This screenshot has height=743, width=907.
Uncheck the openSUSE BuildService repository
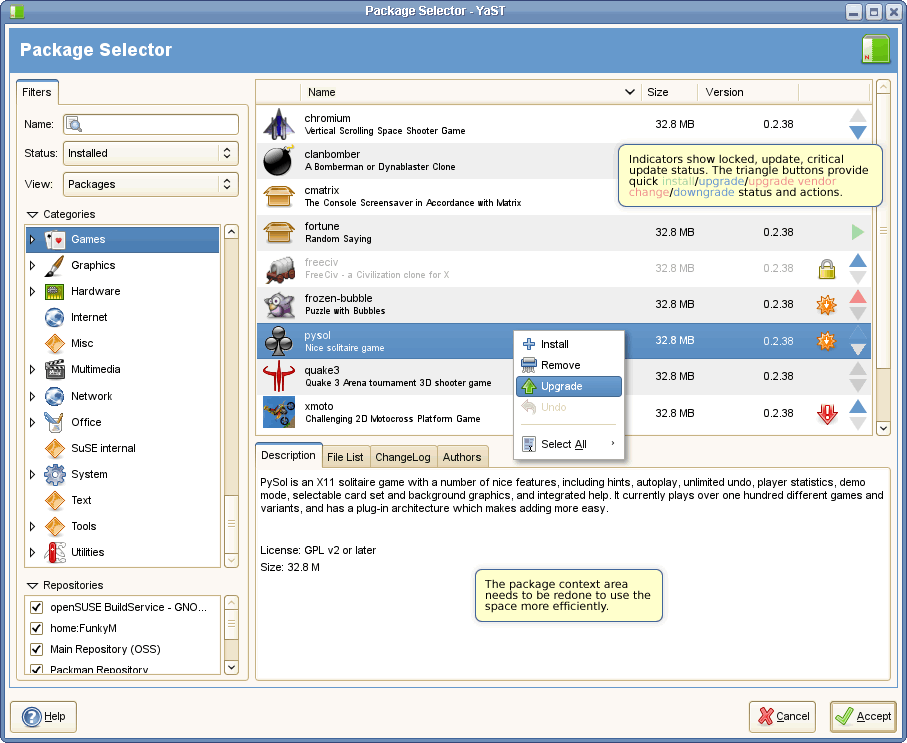point(36,607)
